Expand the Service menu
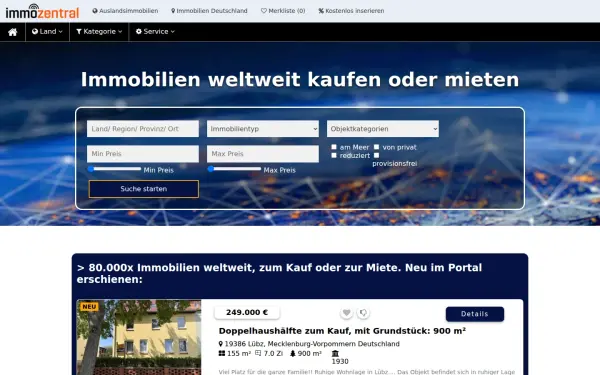This screenshot has height=375, width=600. coord(155,32)
